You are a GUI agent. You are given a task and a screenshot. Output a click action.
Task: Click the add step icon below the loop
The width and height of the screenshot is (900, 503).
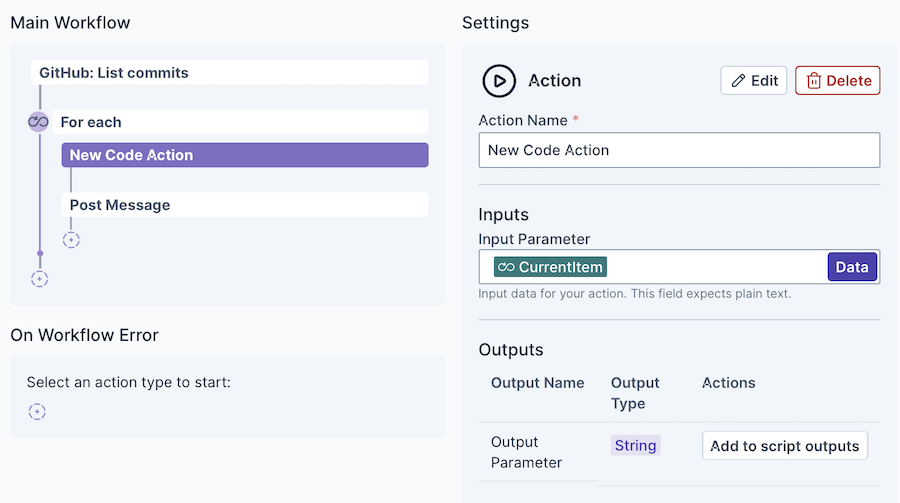point(39,279)
